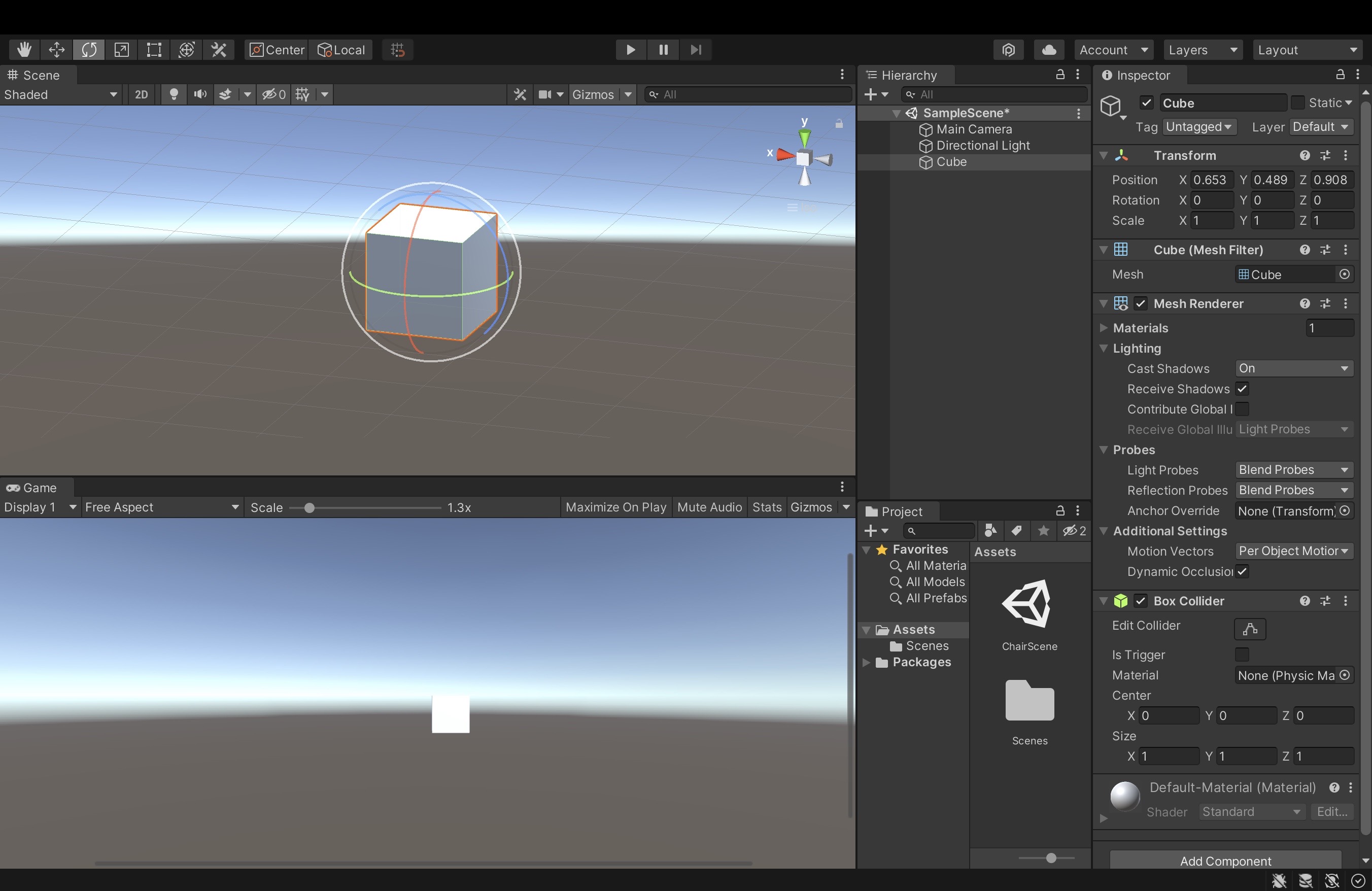Image resolution: width=1372 pixels, height=891 pixels.
Task: Enable the Is Trigger checkbox
Action: pos(1242,655)
